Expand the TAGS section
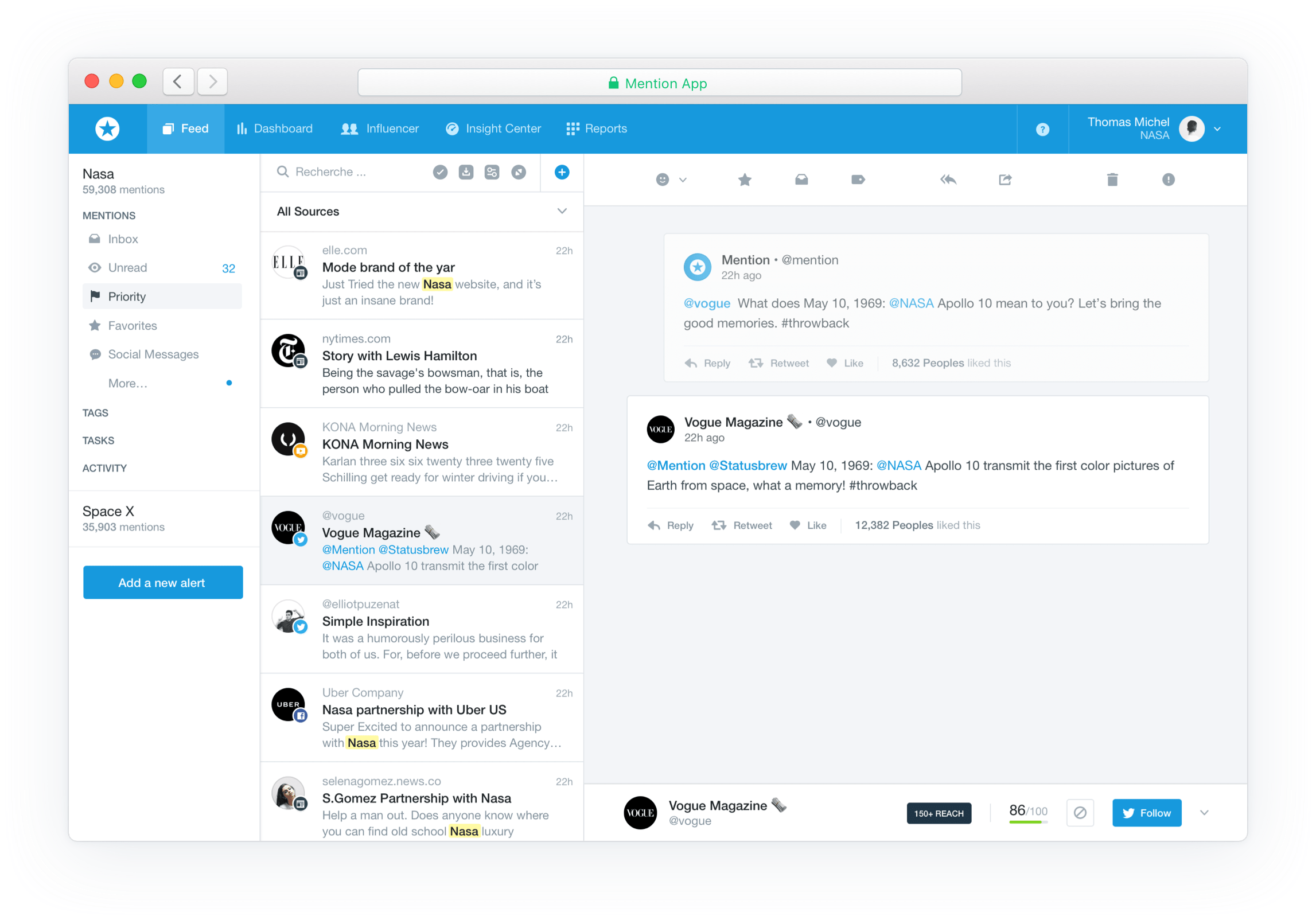This screenshot has width=1316, height=920. click(x=95, y=413)
